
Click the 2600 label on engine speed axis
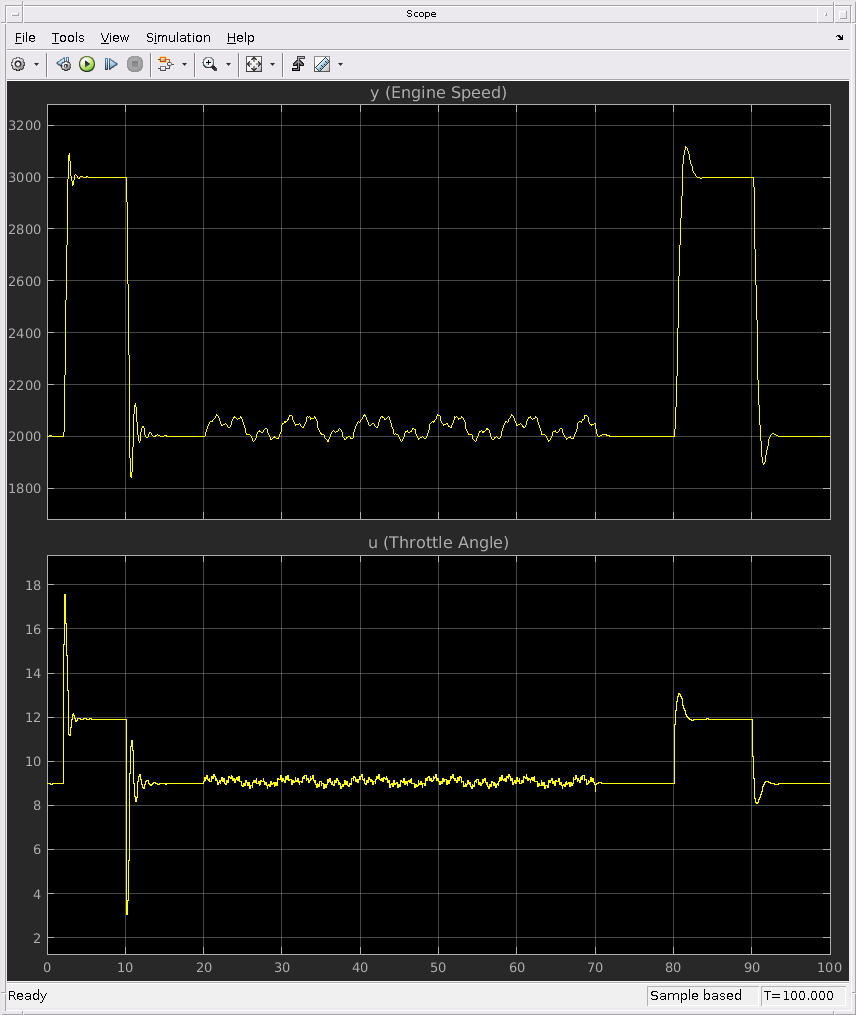[25, 281]
